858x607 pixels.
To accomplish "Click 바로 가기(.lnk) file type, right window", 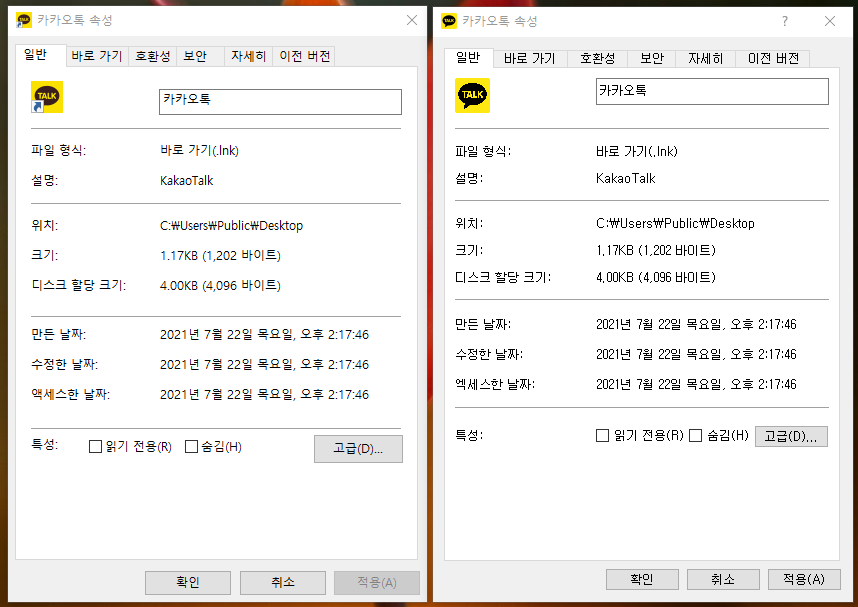I will (x=636, y=152).
